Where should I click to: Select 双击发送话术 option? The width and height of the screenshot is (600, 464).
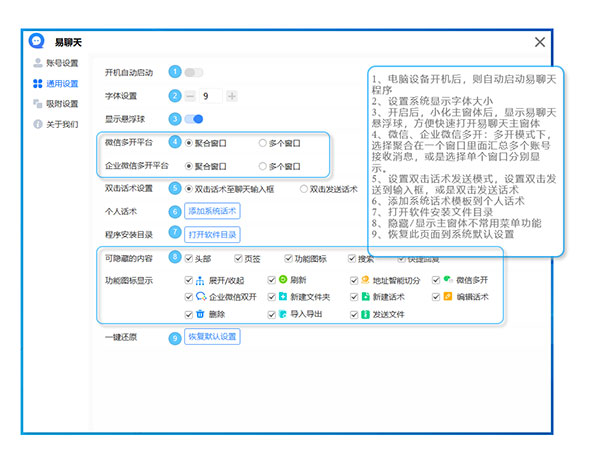click(x=304, y=189)
